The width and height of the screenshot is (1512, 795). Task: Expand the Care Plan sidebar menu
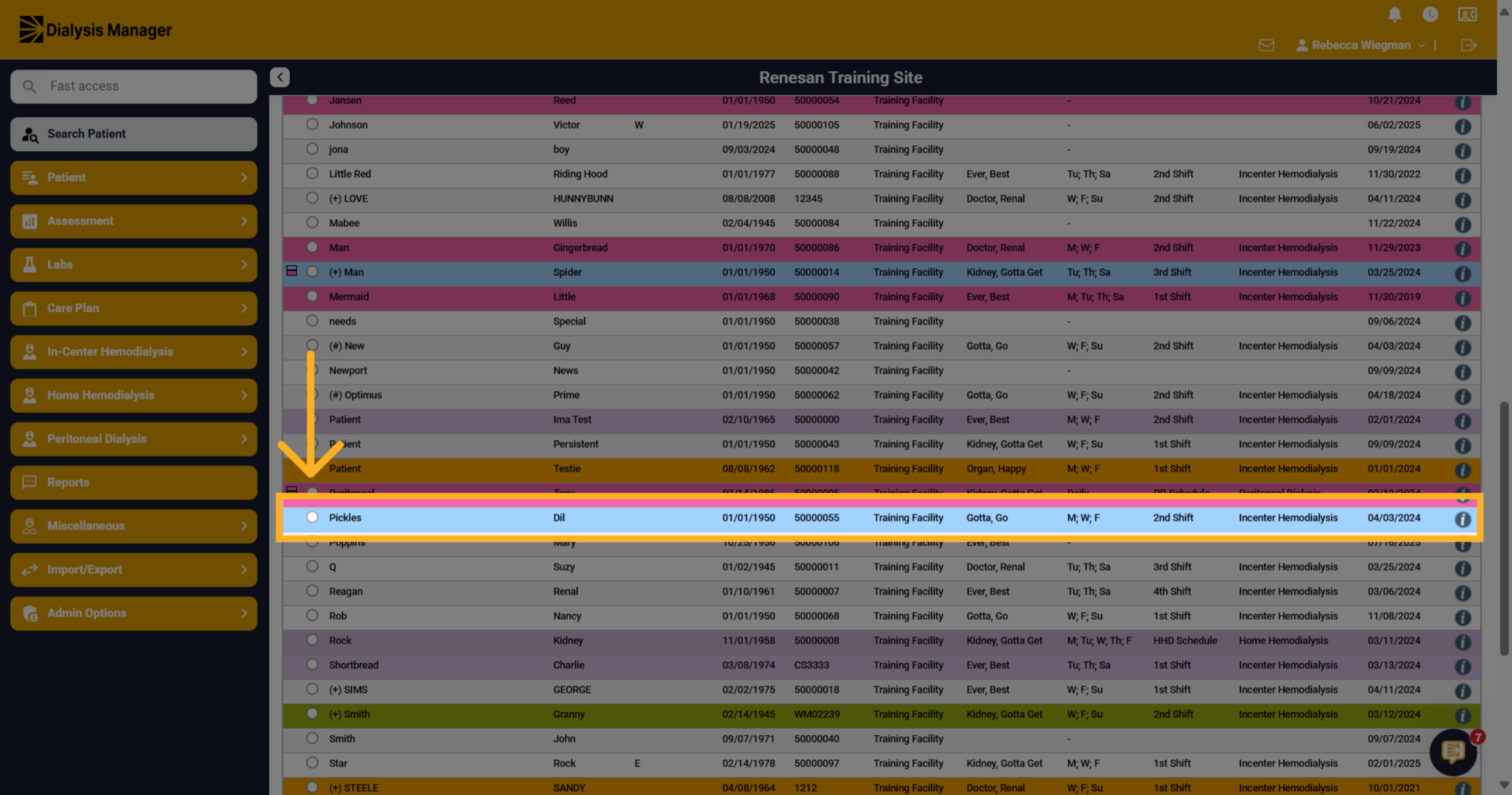pyautogui.click(x=134, y=308)
